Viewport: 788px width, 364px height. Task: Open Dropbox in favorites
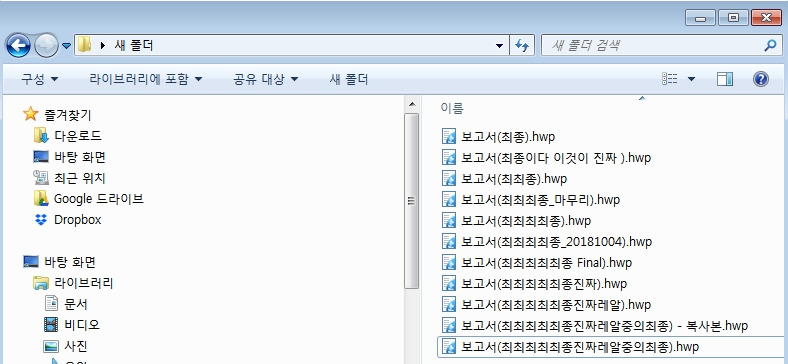(77, 220)
